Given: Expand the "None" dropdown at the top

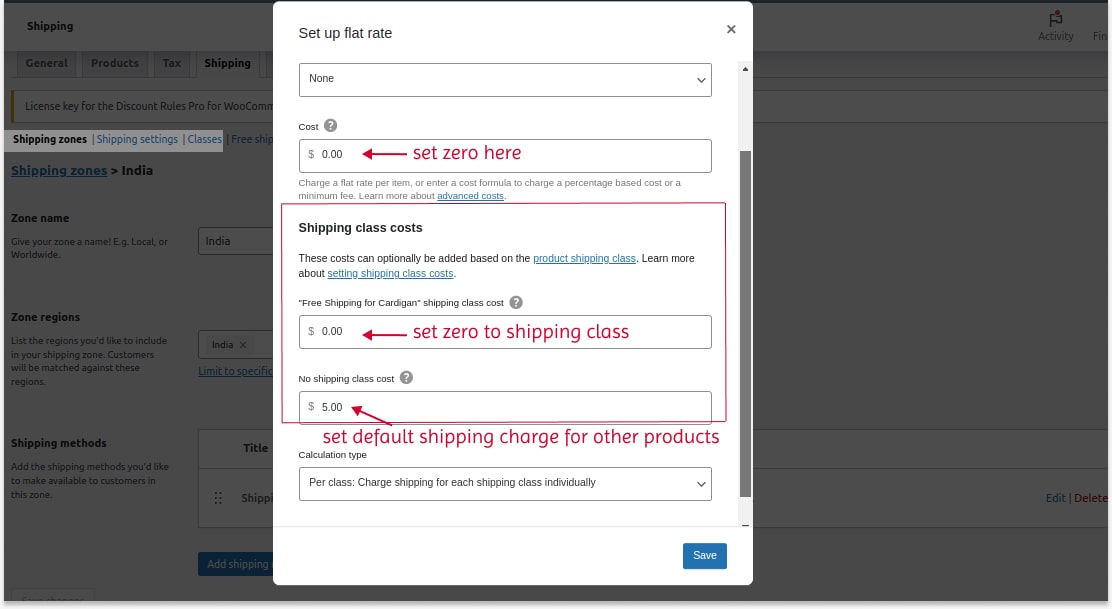Looking at the screenshot, I should (x=504, y=80).
